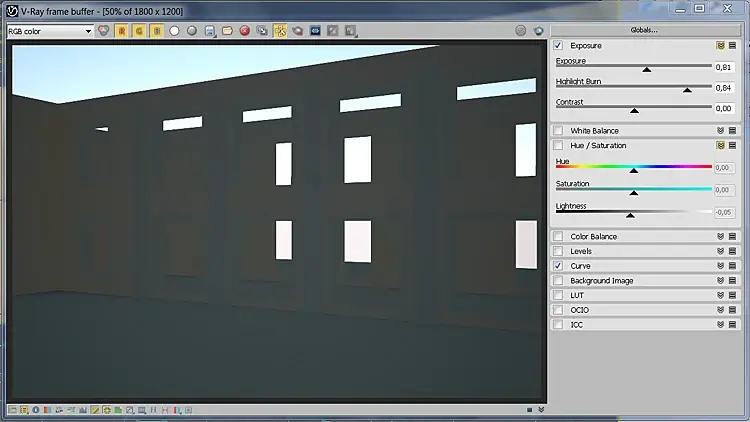Click the force color clamping bottom icon
750x422 pixels.
click(x=24, y=410)
